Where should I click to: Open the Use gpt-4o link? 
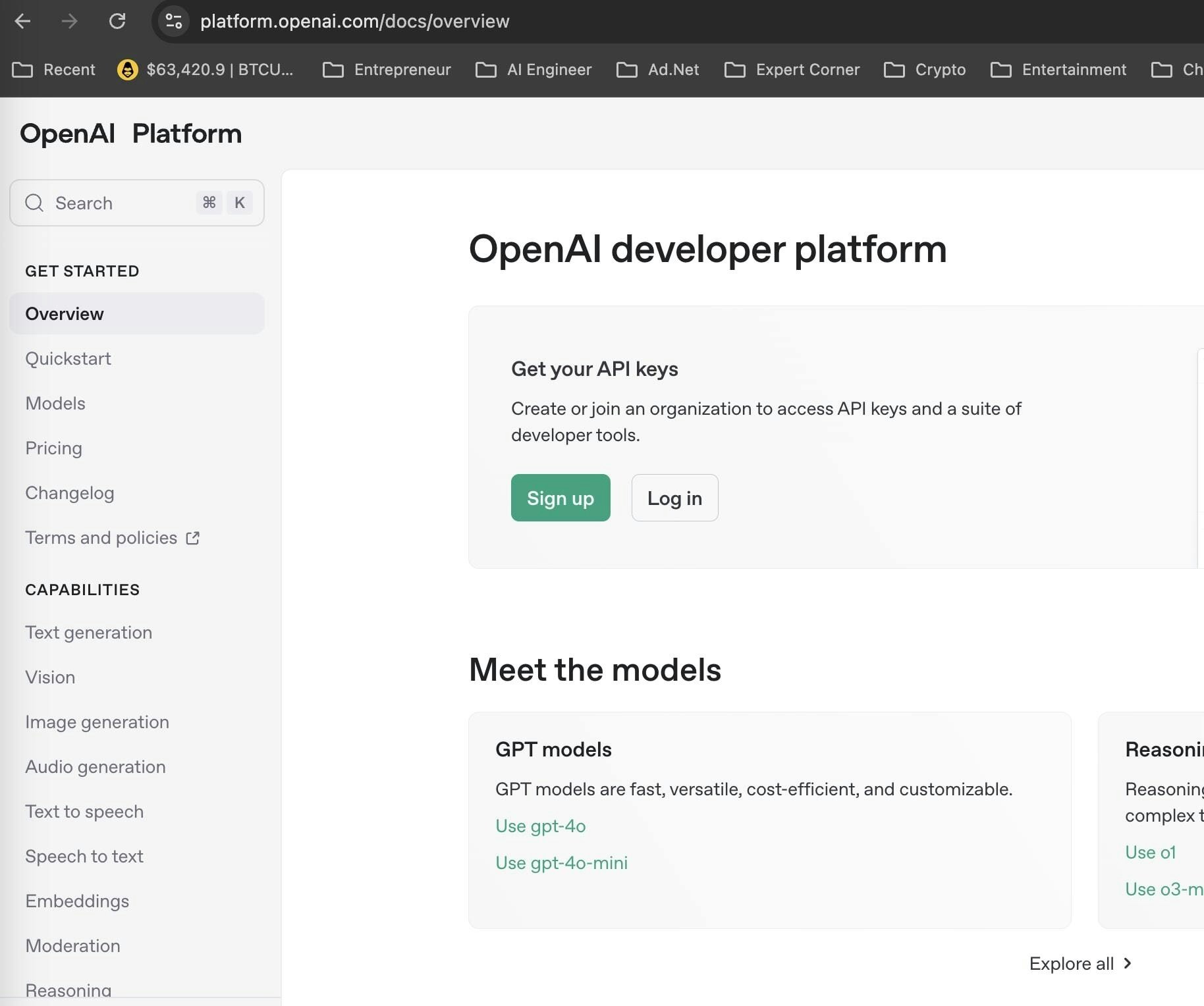point(540,826)
